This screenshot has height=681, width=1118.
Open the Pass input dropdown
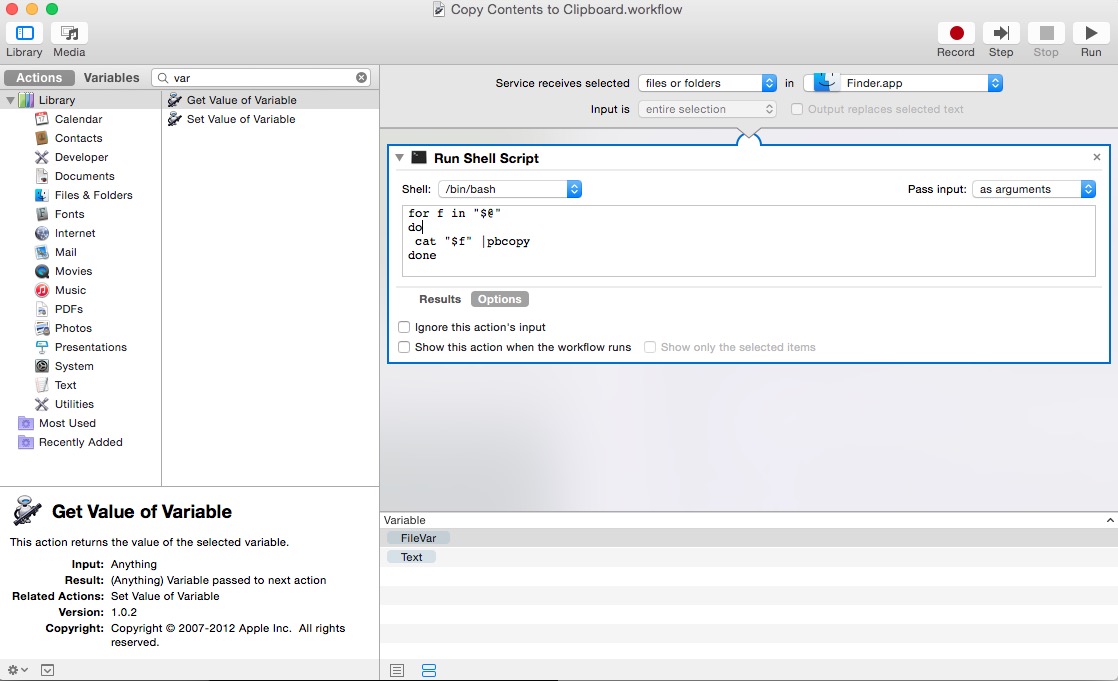coord(1034,189)
